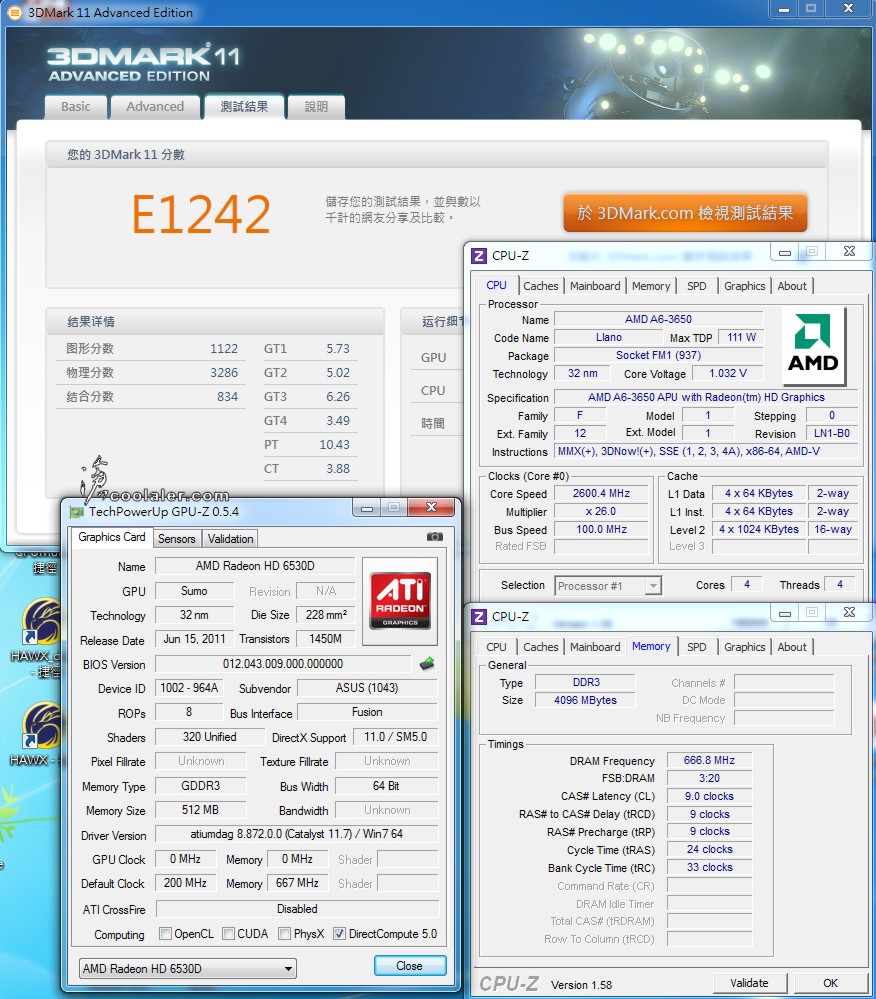Click the orange 3DMark.com view results button
Screen dimensions: 876x999
pyautogui.click(x=685, y=213)
